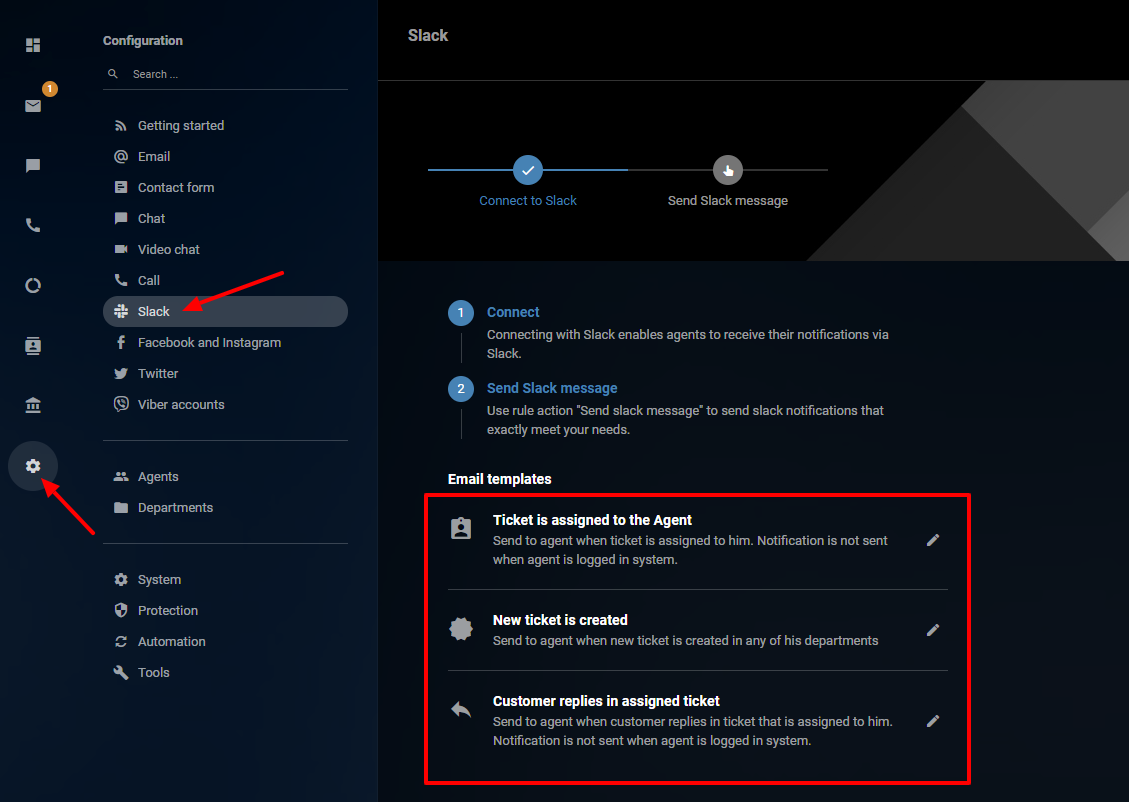Open Facebook and Instagram settings
Viewport: 1129px width, 802px height.
coord(225,343)
